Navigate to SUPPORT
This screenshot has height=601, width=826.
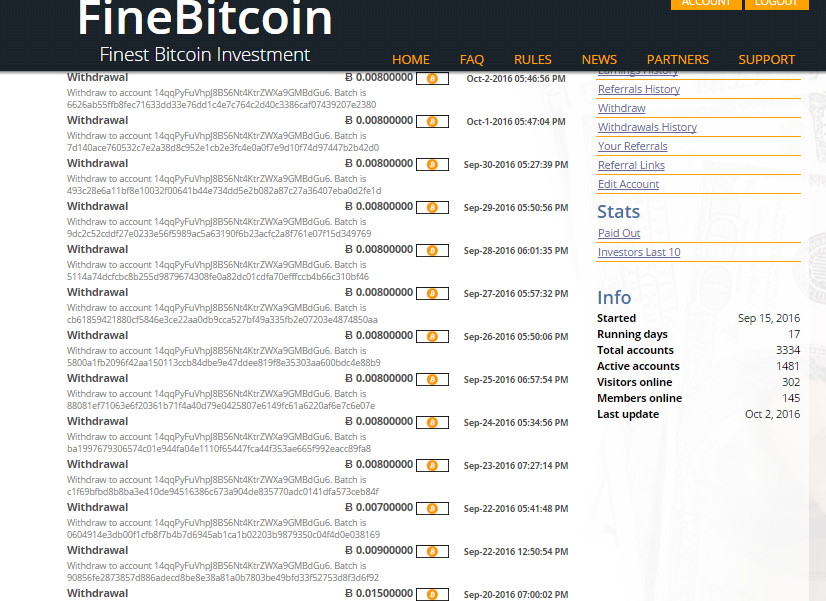[766, 60]
